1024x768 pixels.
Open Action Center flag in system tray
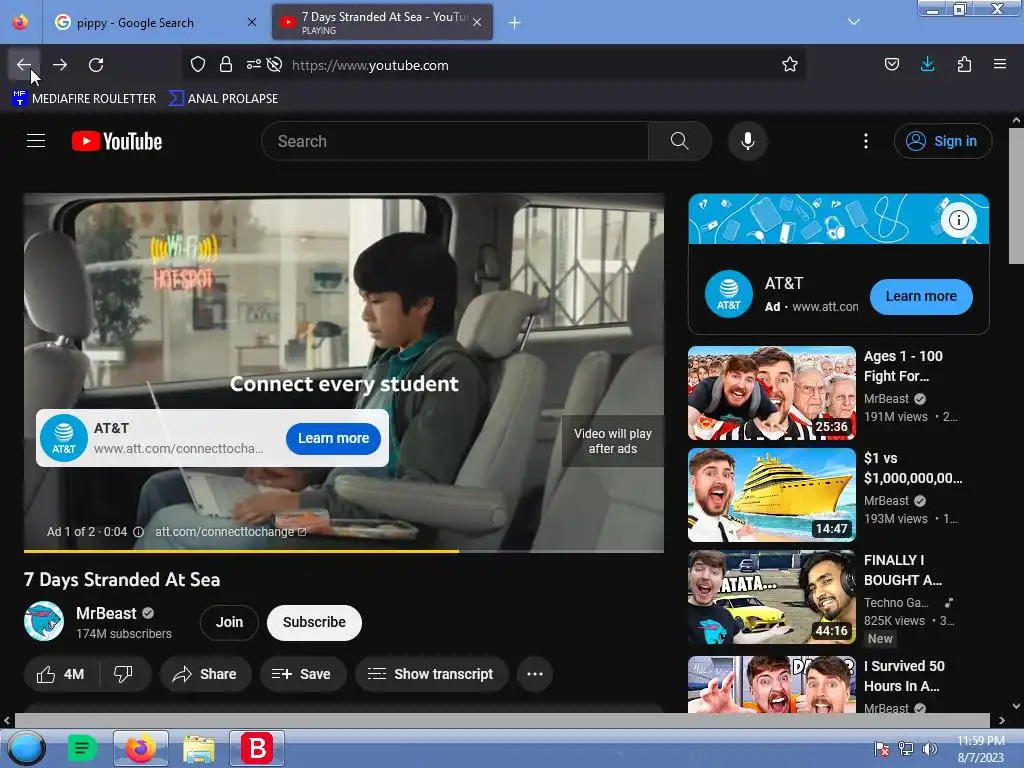(x=882, y=749)
